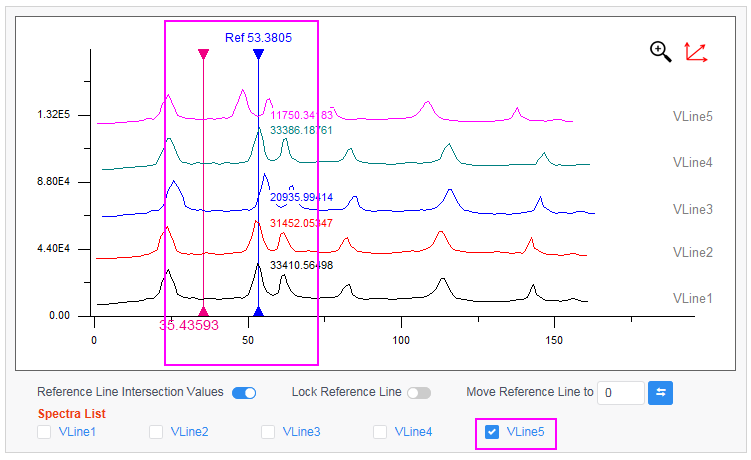Show the VLine4 spectrum via its checkbox

click(380, 432)
